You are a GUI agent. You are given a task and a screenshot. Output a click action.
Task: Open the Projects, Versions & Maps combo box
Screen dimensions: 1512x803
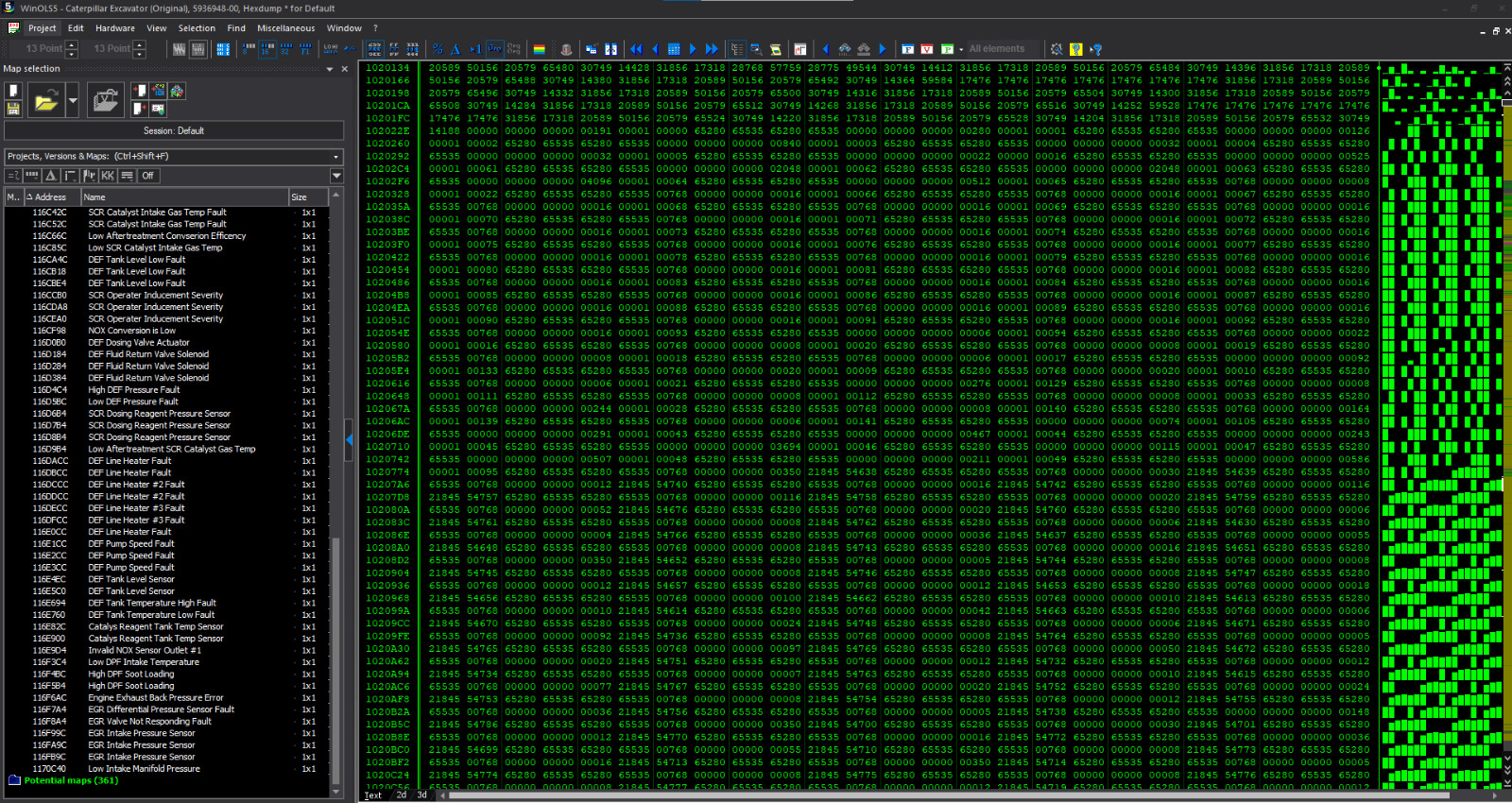(174, 156)
